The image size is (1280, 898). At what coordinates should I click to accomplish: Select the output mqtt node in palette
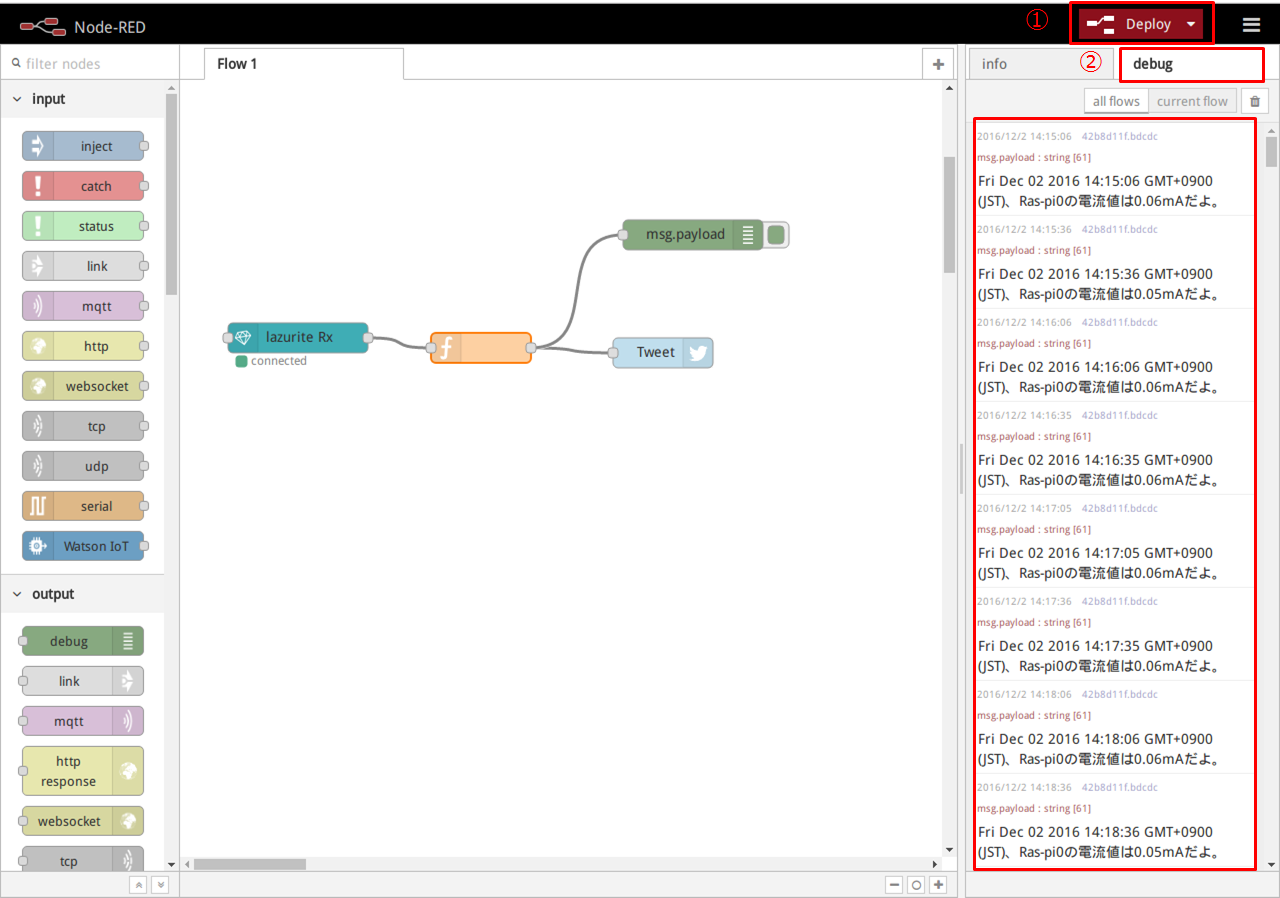(83, 721)
